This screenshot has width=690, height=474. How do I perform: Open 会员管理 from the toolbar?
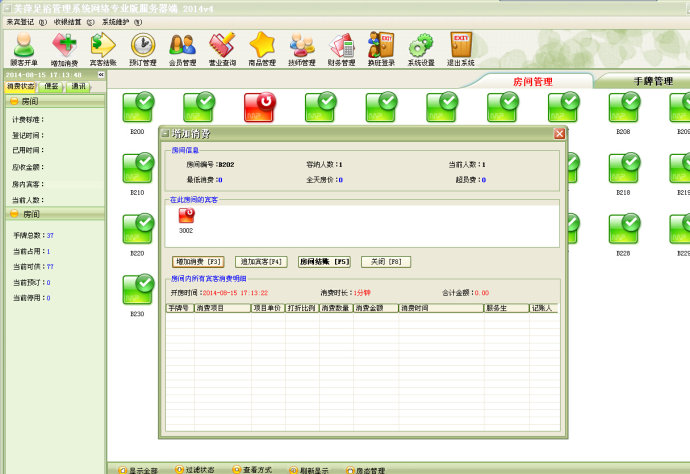tap(183, 49)
